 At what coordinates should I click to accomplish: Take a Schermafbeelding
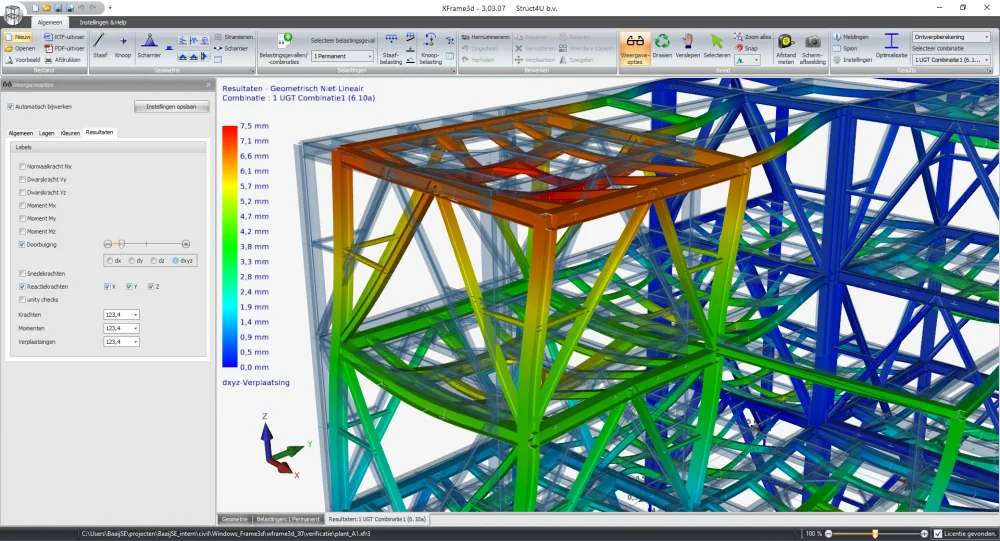tap(812, 49)
